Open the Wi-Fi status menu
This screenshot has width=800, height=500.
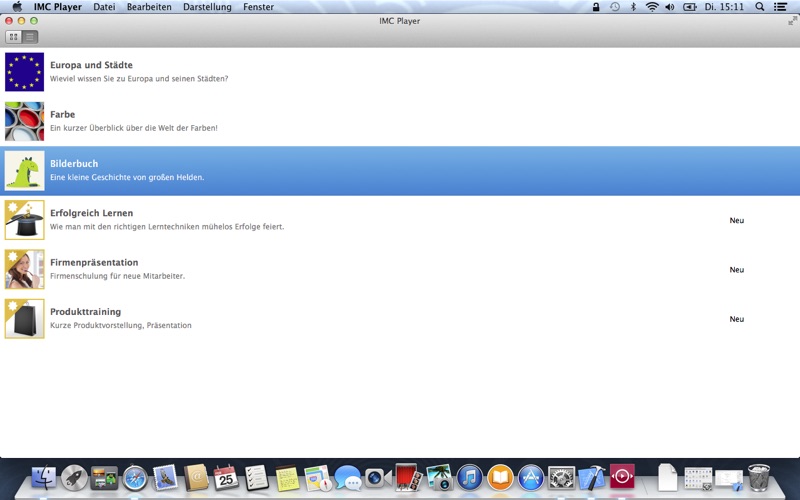[x=652, y=7]
